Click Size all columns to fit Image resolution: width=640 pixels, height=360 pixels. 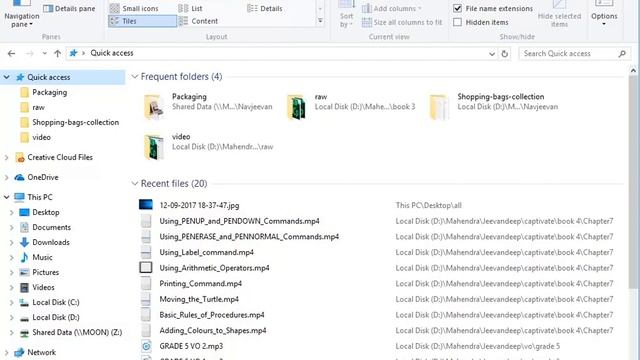(x=402, y=22)
